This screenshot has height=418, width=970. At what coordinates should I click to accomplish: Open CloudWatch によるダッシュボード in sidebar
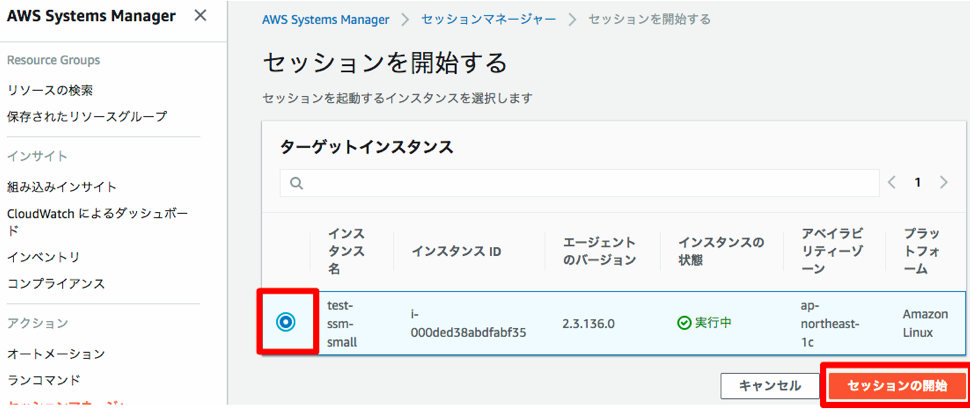click(98, 221)
